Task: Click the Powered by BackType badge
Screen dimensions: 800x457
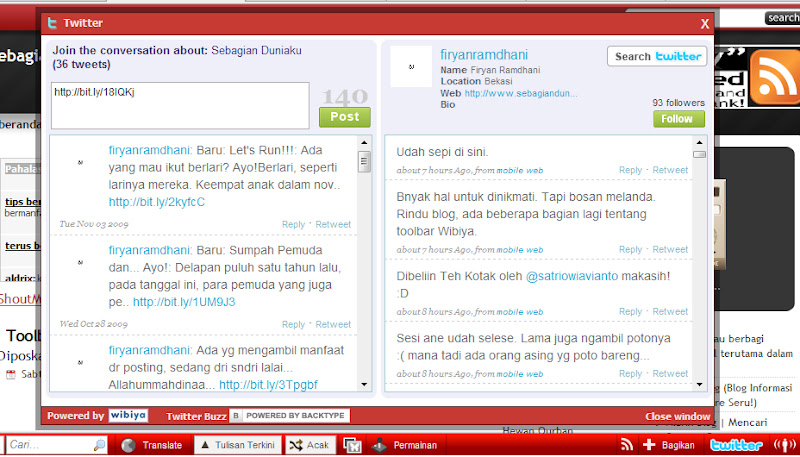Action: click(x=289, y=416)
